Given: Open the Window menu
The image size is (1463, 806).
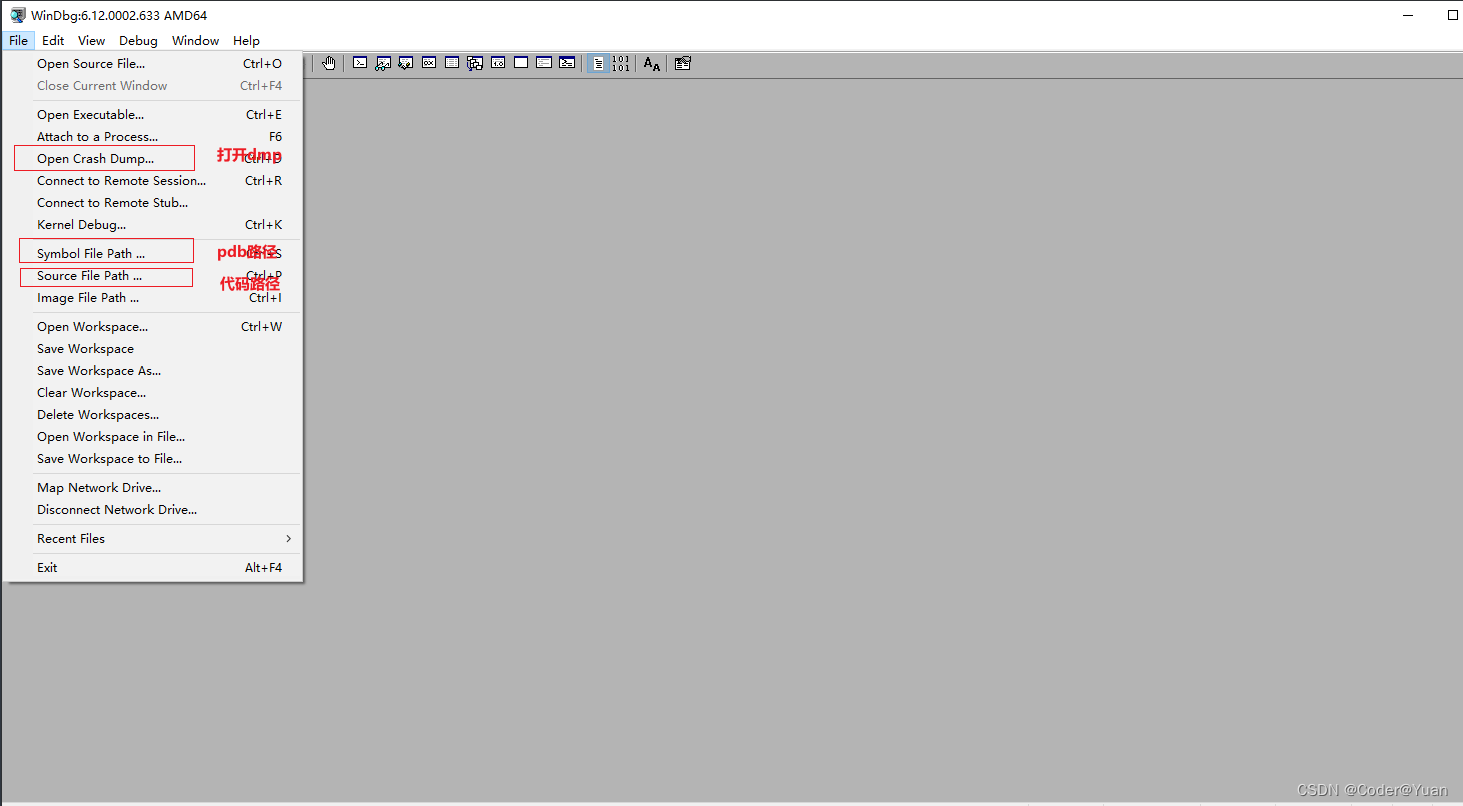Looking at the screenshot, I should (195, 41).
